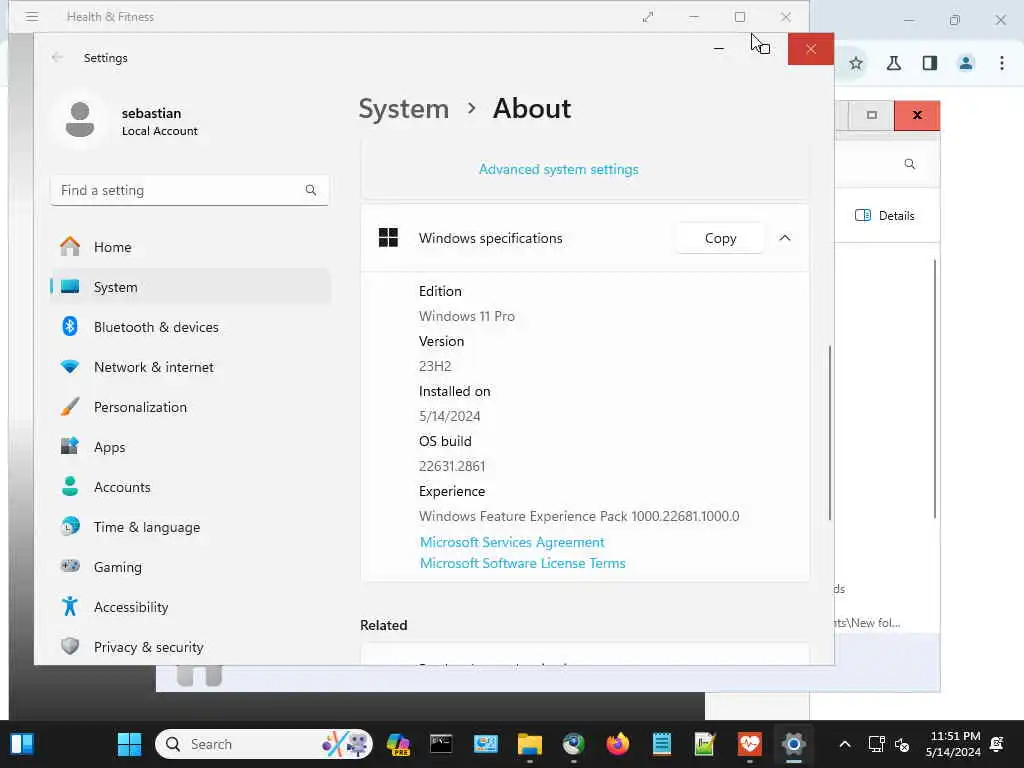Open Widgets from taskbar left corner
Viewport: 1024px width, 768px height.
[22, 744]
